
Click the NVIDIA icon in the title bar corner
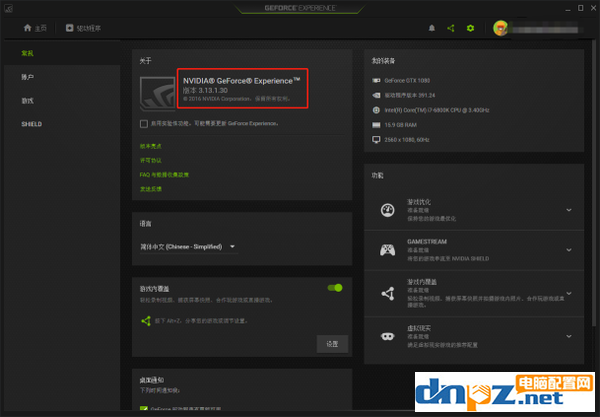(x=8, y=8)
